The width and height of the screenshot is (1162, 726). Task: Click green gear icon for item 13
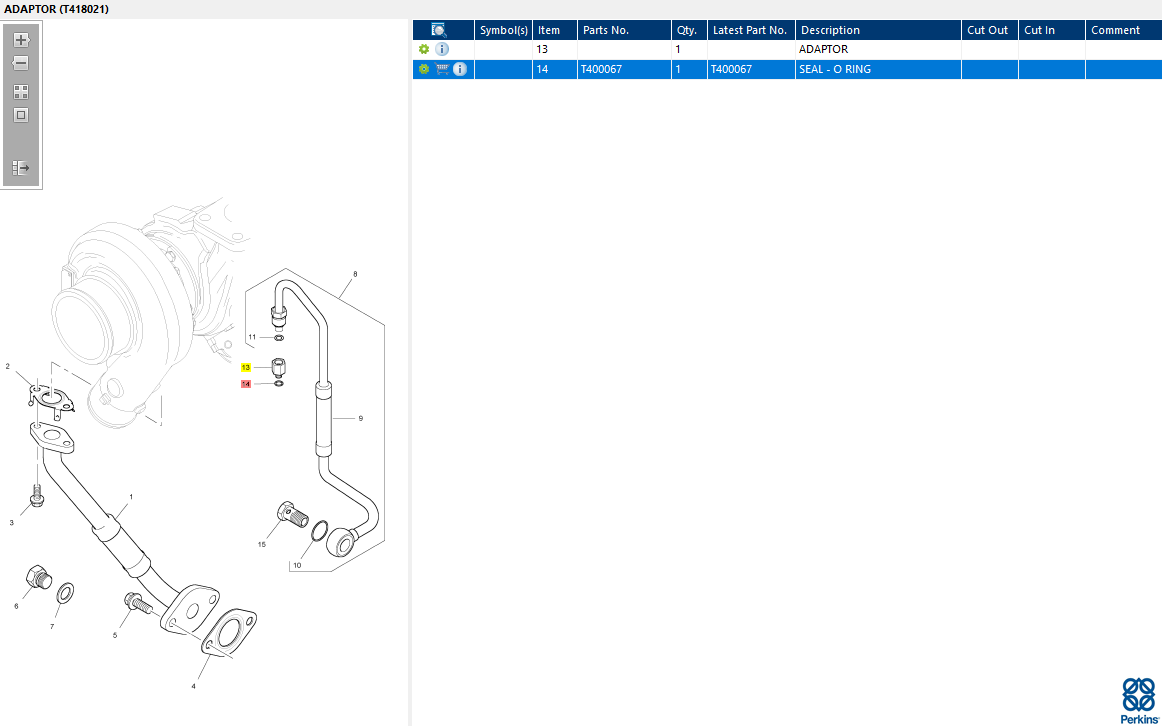tap(424, 49)
